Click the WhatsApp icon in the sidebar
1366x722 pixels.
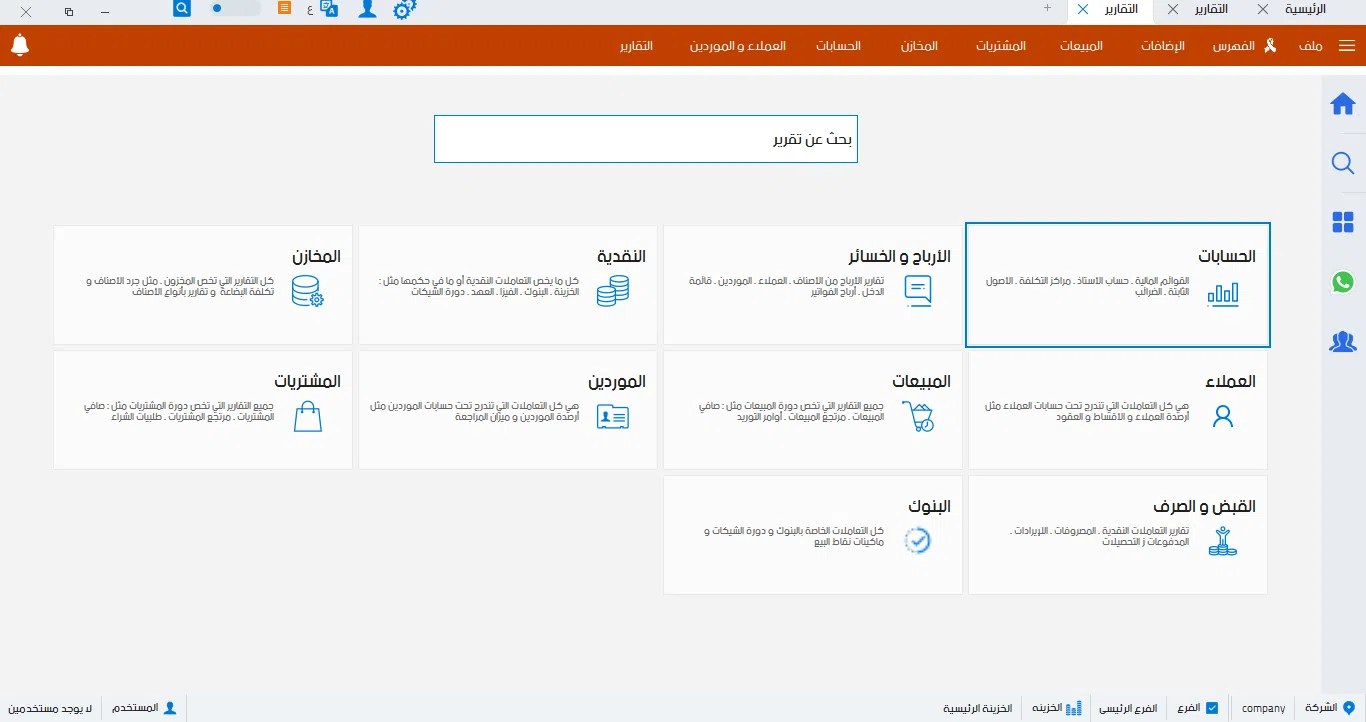(1342, 282)
